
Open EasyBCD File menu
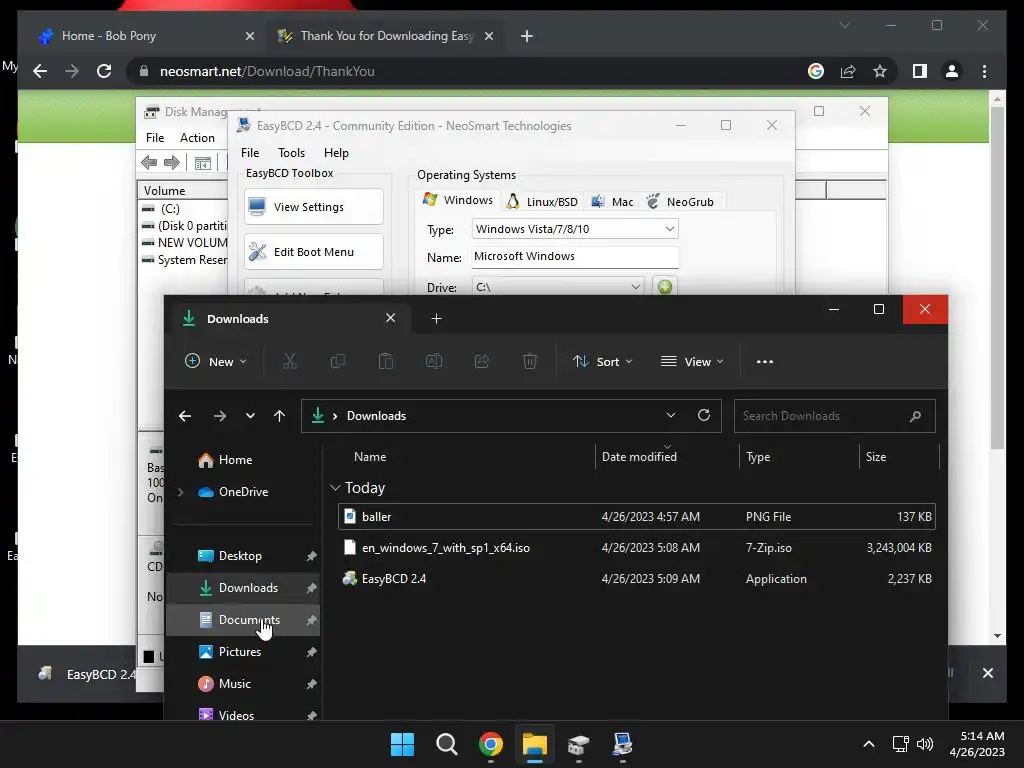click(249, 153)
